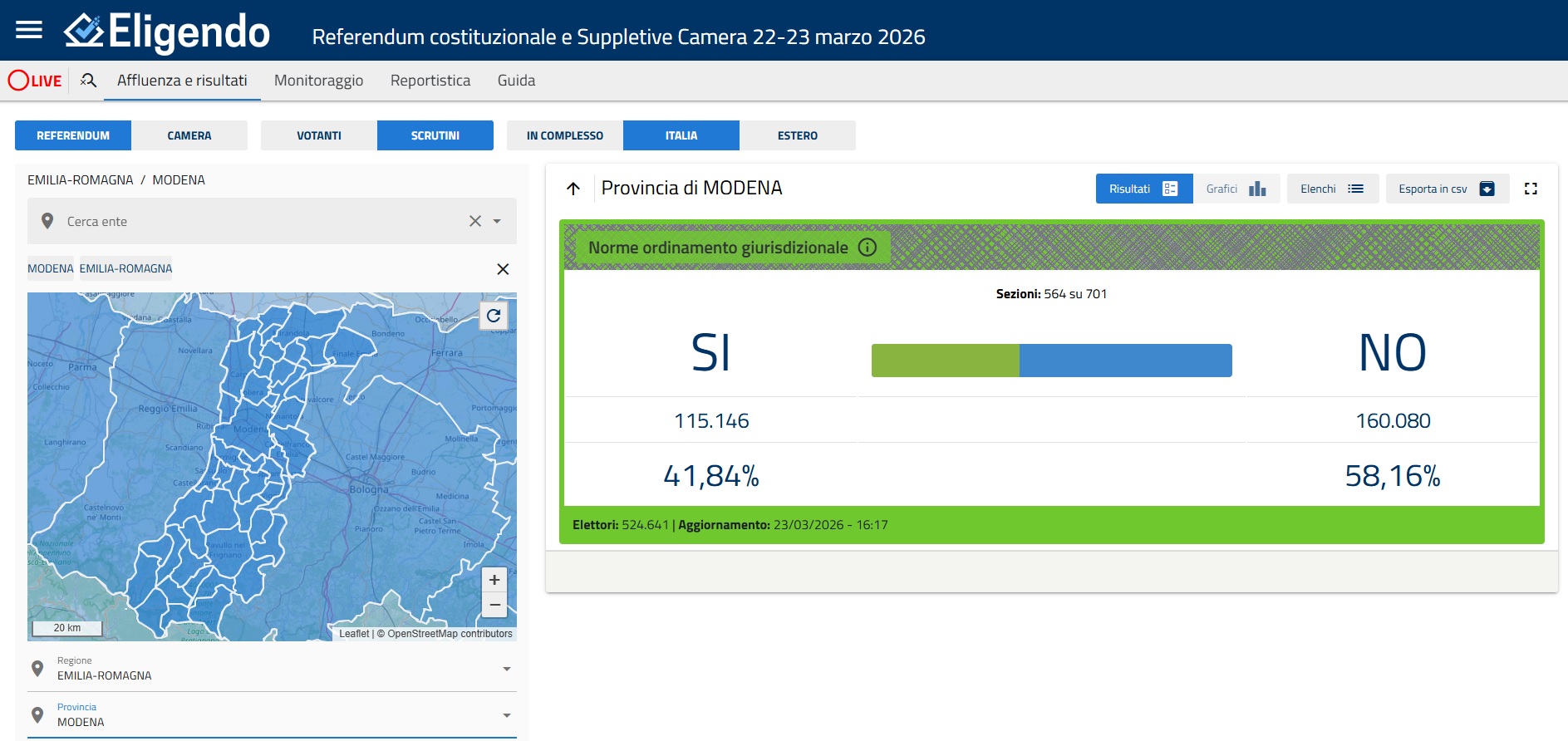Image resolution: width=1568 pixels, height=741 pixels.
Task: Click the SI/NO results bar
Action: pyautogui.click(x=1051, y=361)
